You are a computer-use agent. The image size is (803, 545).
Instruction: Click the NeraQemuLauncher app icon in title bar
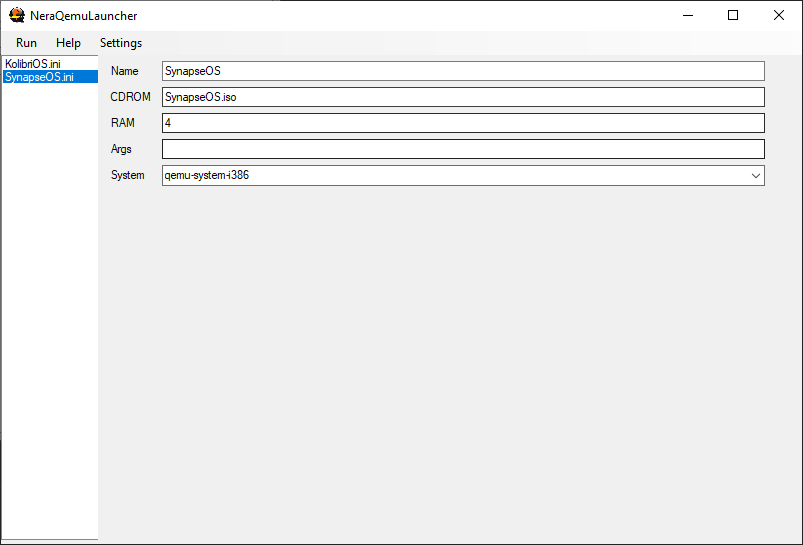pos(17,15)
